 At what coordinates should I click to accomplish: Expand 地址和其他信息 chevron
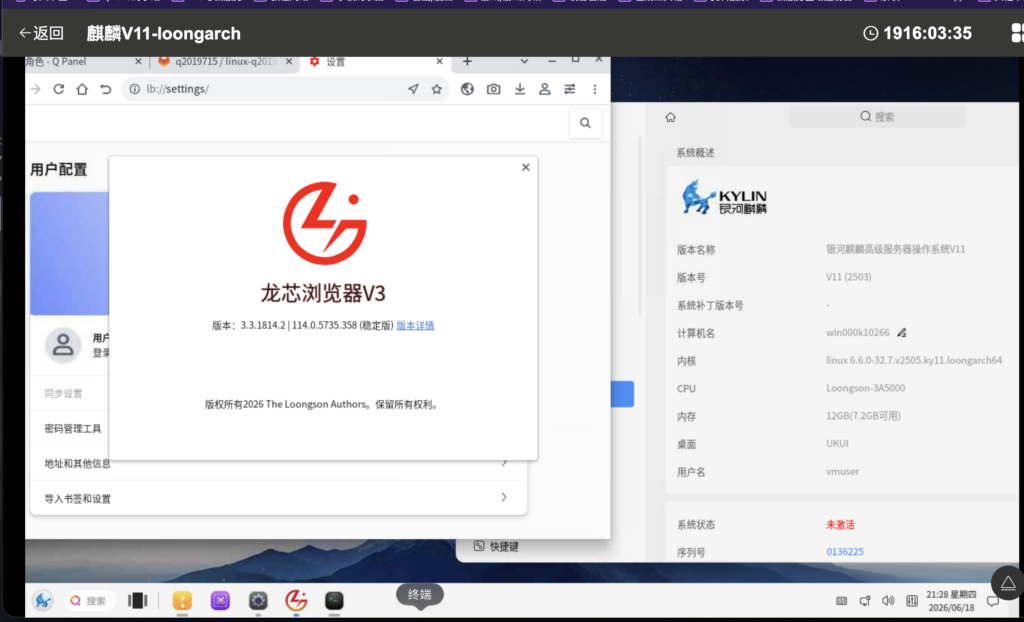[x=504, y=463]
